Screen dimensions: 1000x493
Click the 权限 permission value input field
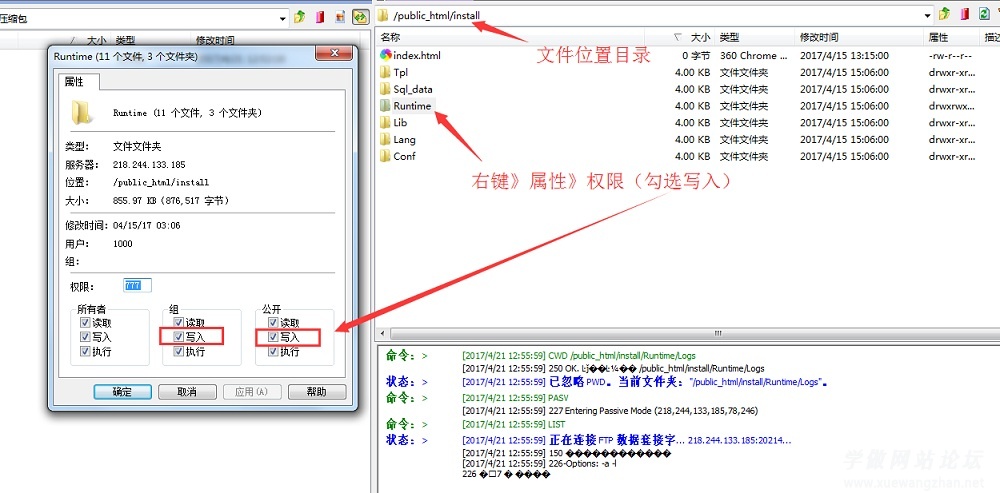click(x=137, y=286)
